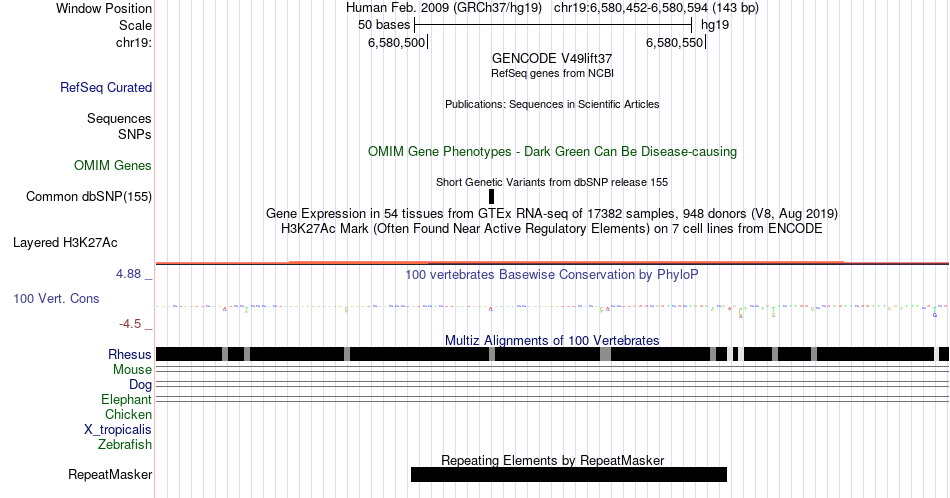Click the chr19:6,580,452-6,580,594 position text

coord(656,8)
